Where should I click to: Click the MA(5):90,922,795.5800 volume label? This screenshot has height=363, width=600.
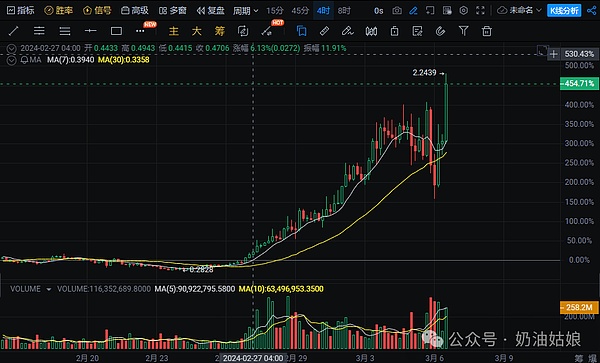coord(194,289)
